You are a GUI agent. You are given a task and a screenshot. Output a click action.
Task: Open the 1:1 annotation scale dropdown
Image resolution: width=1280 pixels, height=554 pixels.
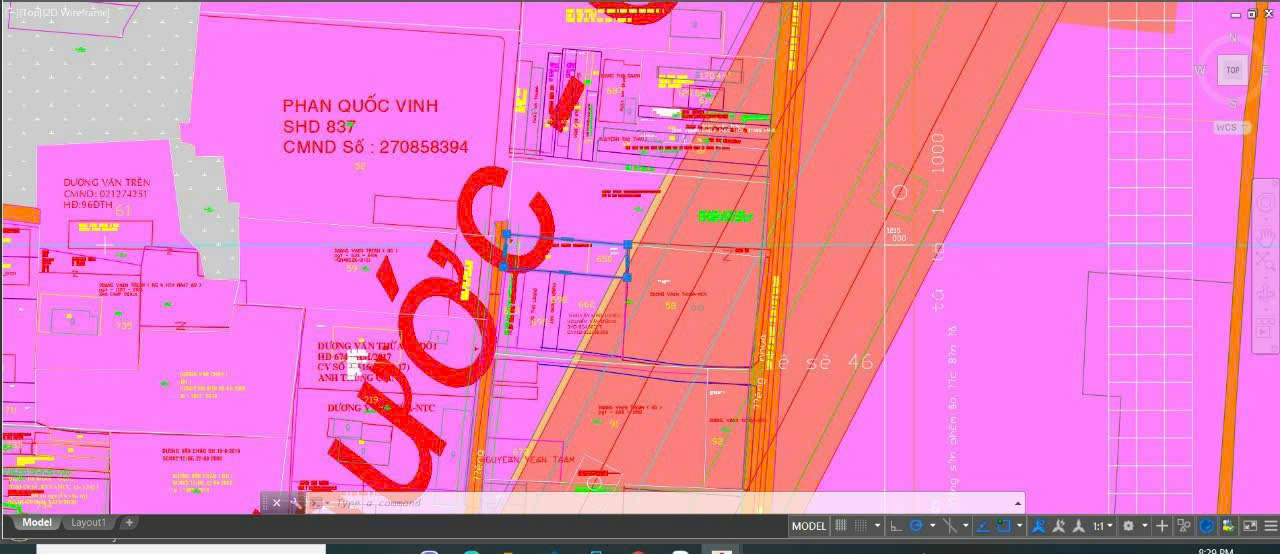1103,526
